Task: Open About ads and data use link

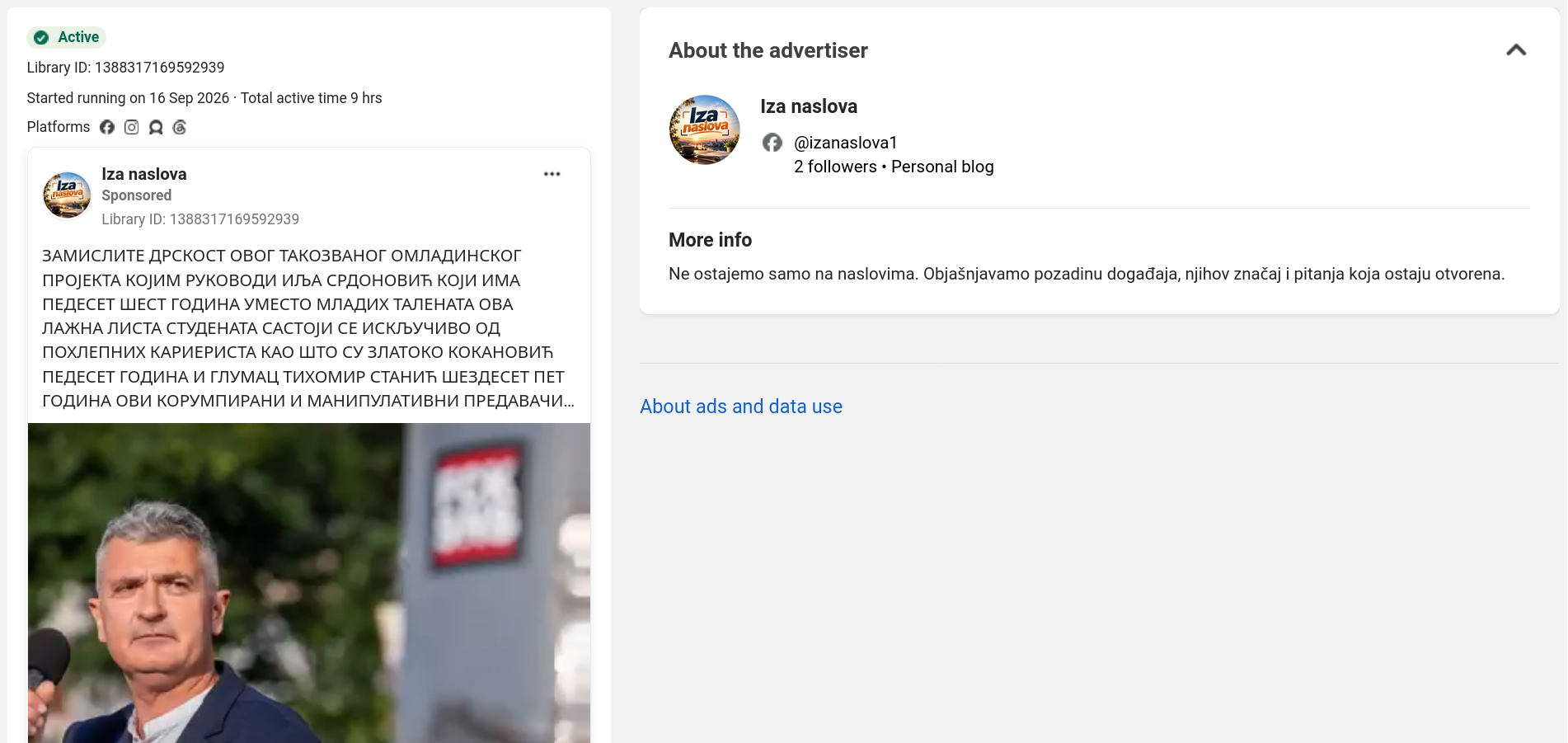Action: (x=741, y=407)
